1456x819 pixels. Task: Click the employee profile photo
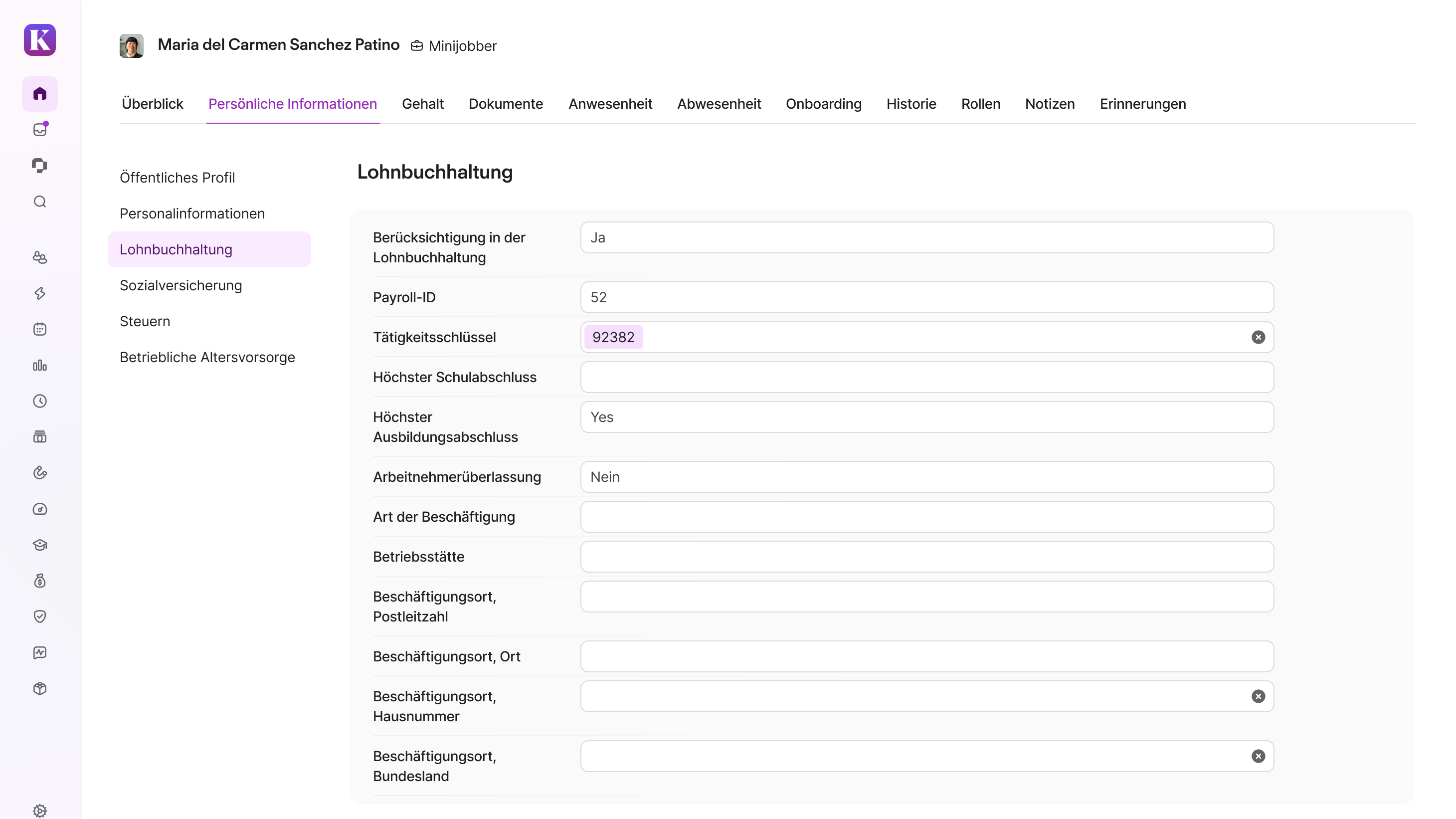[x=131, y=46]
